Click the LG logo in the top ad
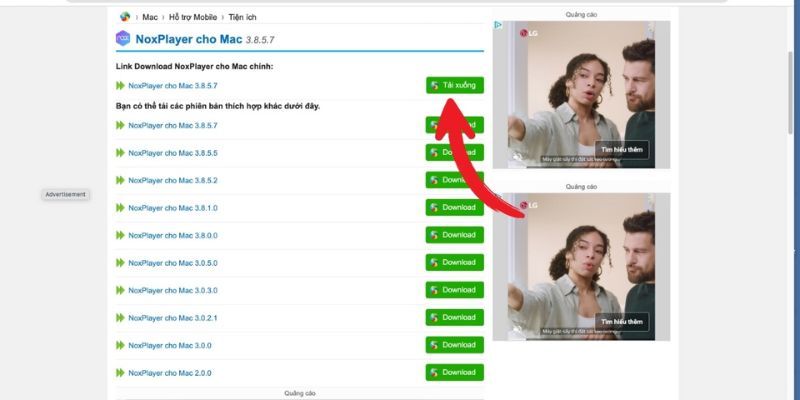The image size is (800, 400). [529, 34]
